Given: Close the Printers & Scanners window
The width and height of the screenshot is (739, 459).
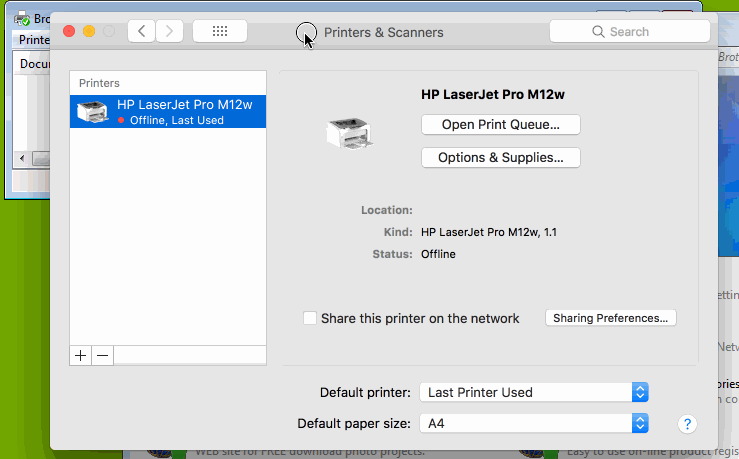Looking at the screenshot, I should point(69,32).
